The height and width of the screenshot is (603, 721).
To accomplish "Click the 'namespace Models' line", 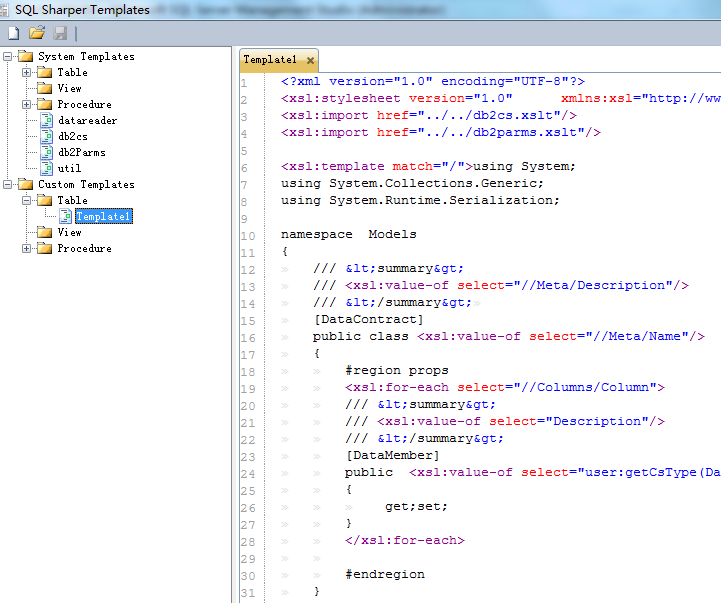I will pyautogui.click(x=349, y=235).
